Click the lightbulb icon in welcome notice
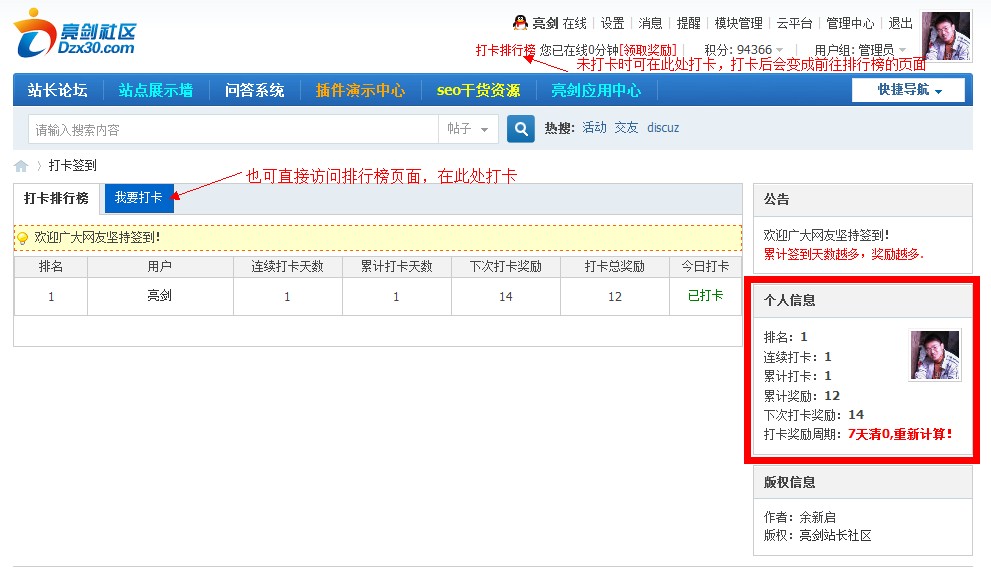The image size is (991, 568). [x=23, y=238]
